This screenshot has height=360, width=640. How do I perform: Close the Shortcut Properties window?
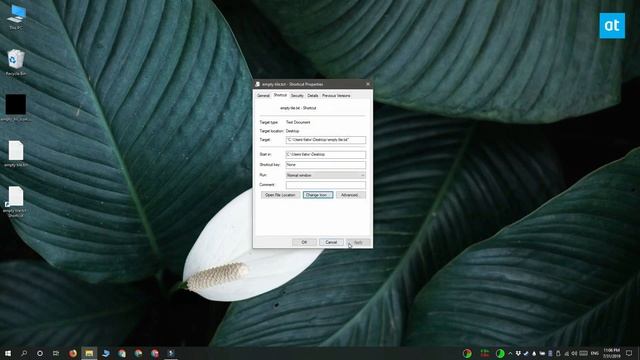point(367,84)
